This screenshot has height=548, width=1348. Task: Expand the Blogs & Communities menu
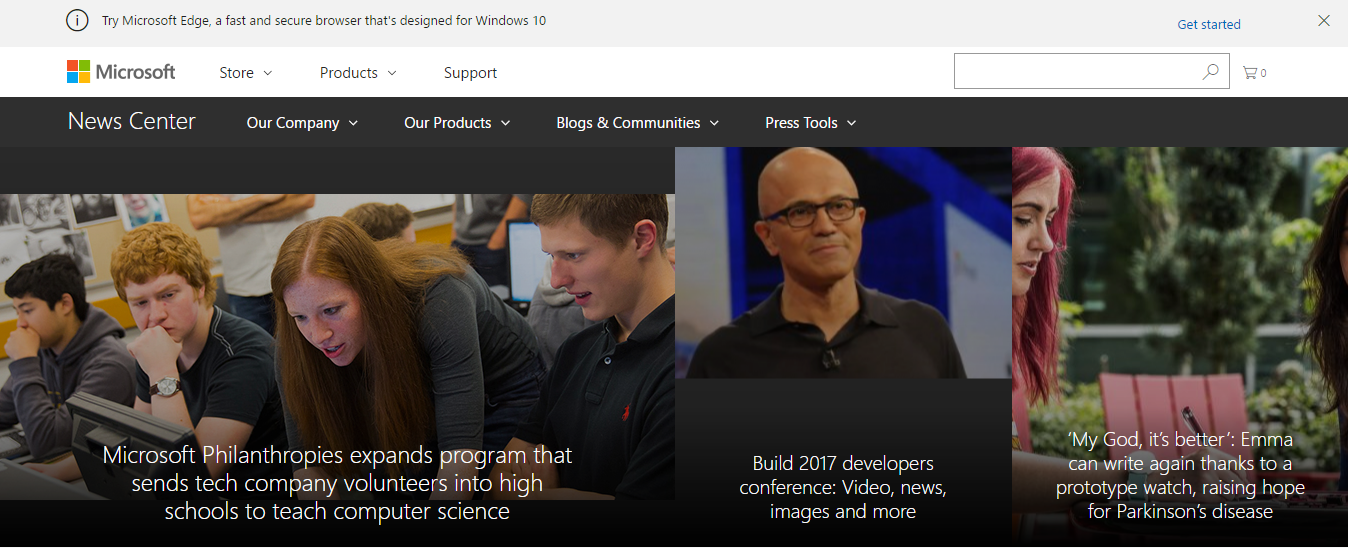[x=638, y=123]
